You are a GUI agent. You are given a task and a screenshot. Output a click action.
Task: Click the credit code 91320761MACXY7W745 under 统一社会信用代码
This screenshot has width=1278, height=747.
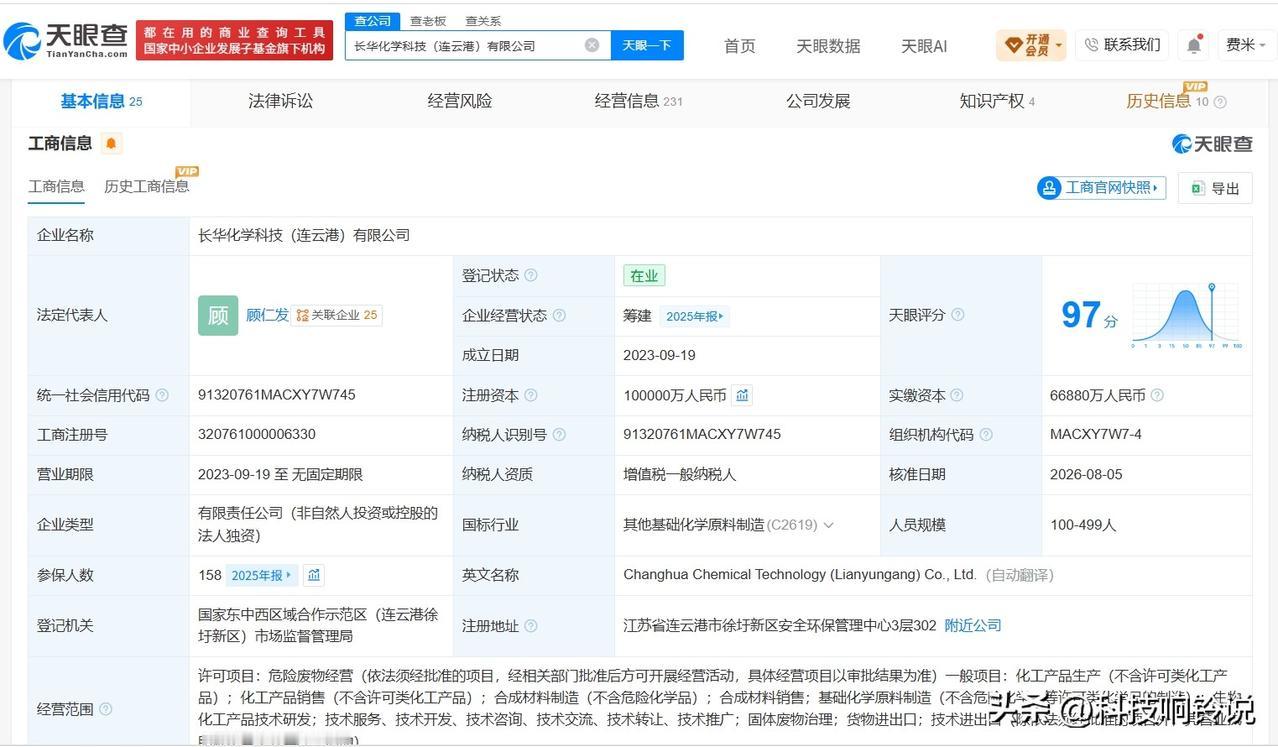(277, 395)
